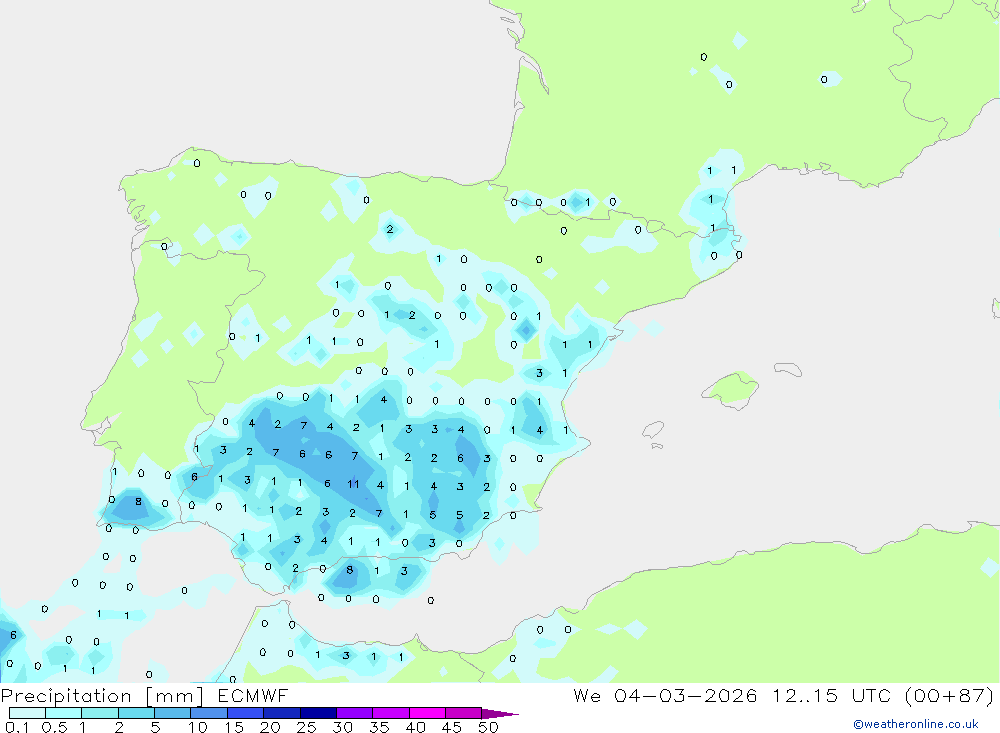
Task: Click the legend label "45"
Action: [x=452, y=727]
